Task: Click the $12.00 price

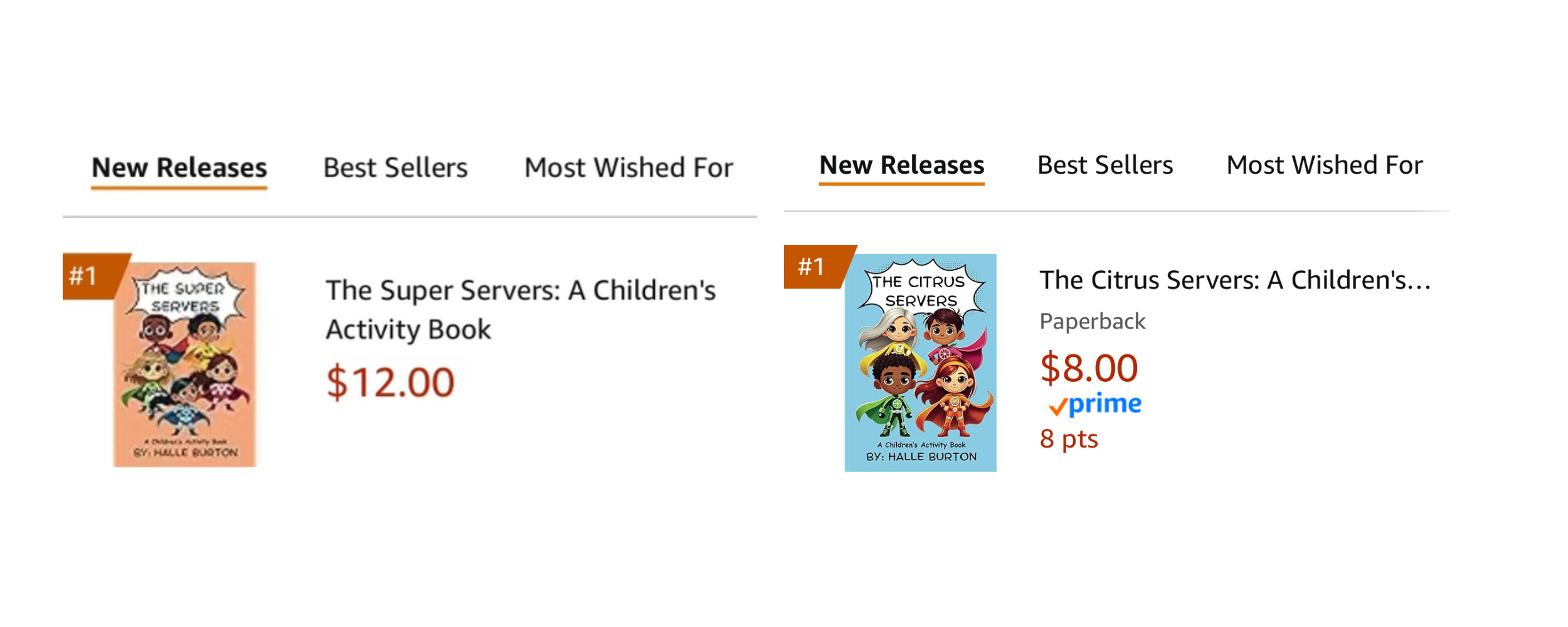Action: pos(390,382)
